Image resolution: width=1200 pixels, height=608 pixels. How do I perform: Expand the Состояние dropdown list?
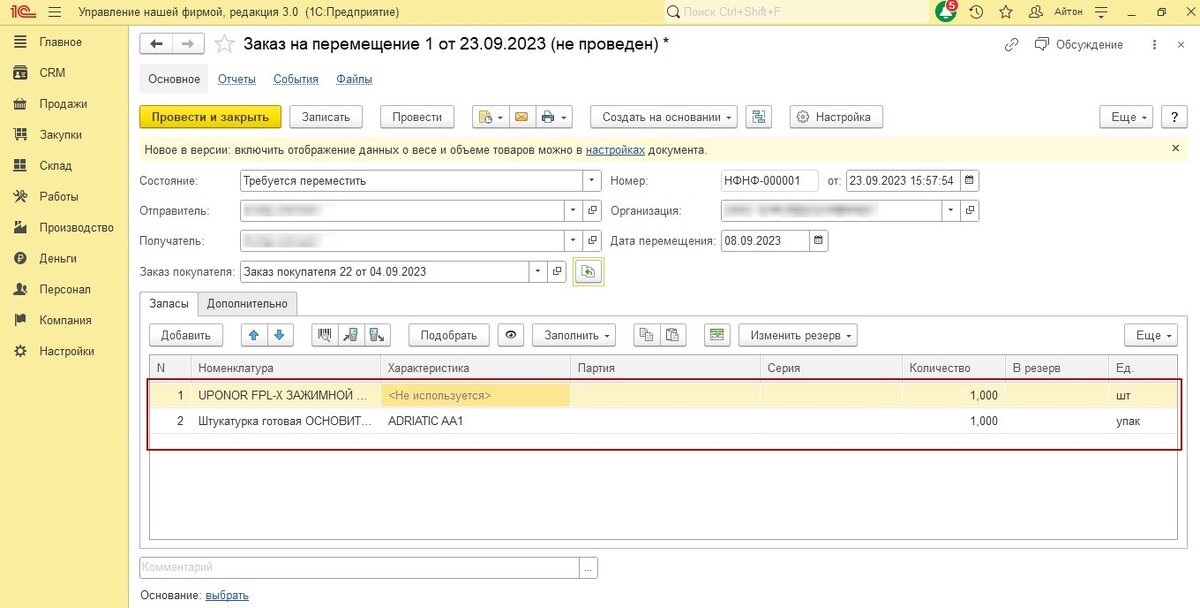[x=590, y=181]
